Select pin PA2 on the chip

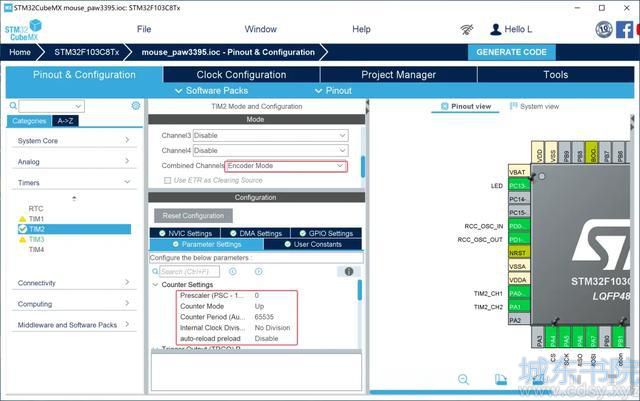[519, 320]
